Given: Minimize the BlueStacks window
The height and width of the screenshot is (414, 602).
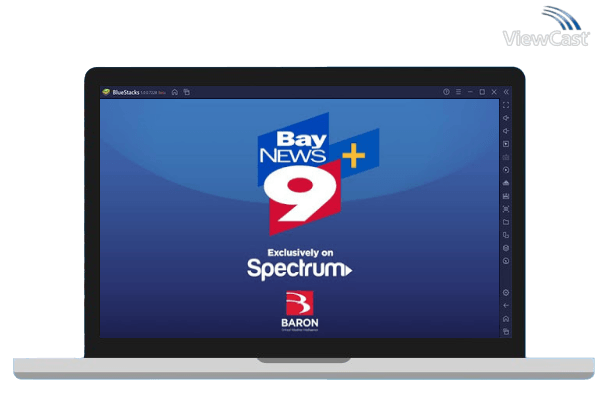Looking at the screenshot, I should click(x=470, y=92).
